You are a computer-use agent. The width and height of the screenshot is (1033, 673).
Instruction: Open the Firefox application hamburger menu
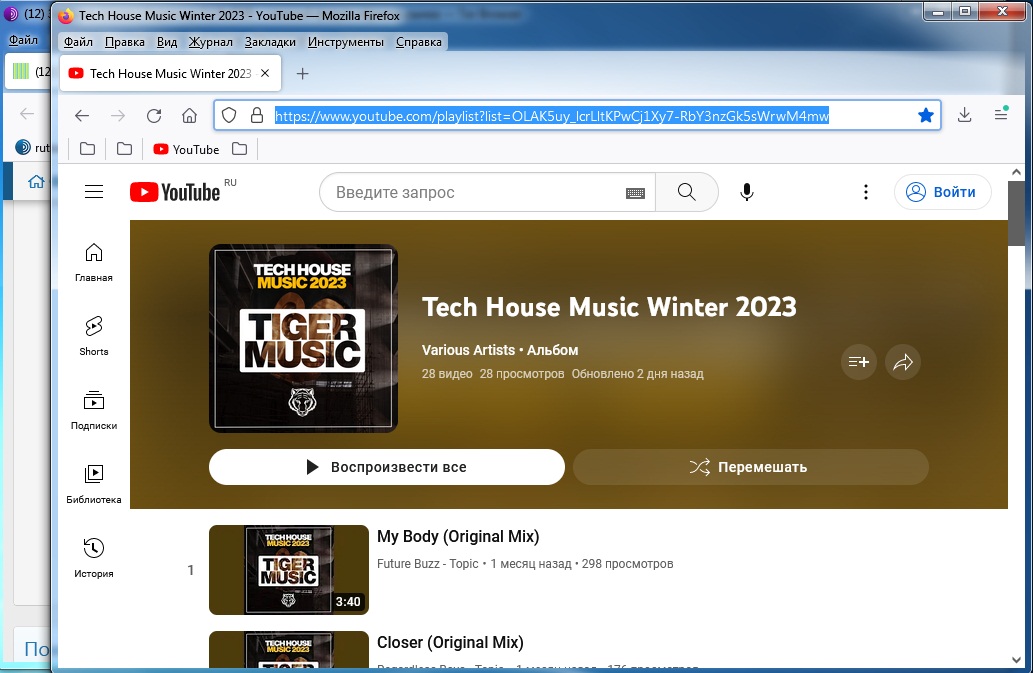coord(1000,116)
